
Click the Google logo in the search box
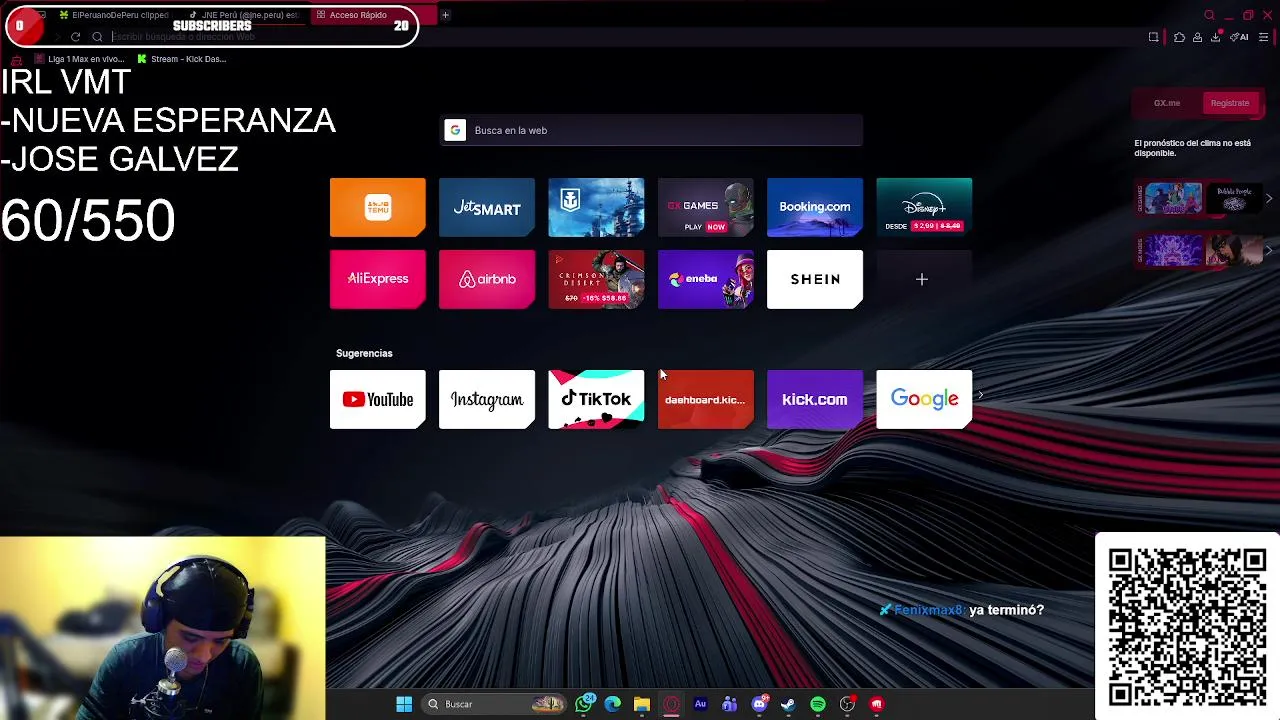point(455,130)
